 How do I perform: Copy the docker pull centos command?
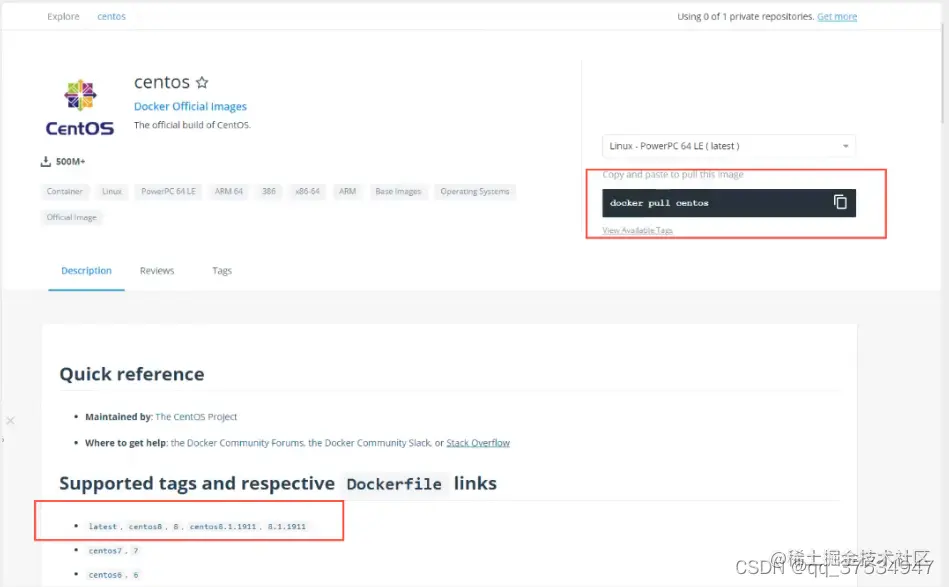point(839,202)
